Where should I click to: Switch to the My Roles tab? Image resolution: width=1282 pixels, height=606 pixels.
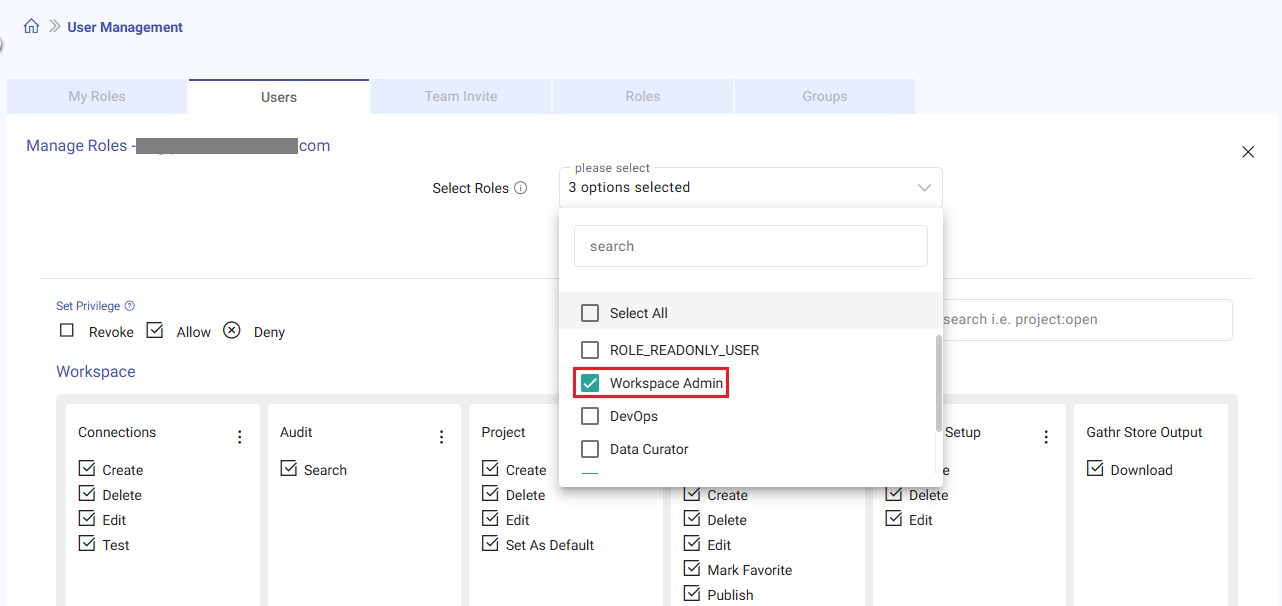tap(97, 97)
